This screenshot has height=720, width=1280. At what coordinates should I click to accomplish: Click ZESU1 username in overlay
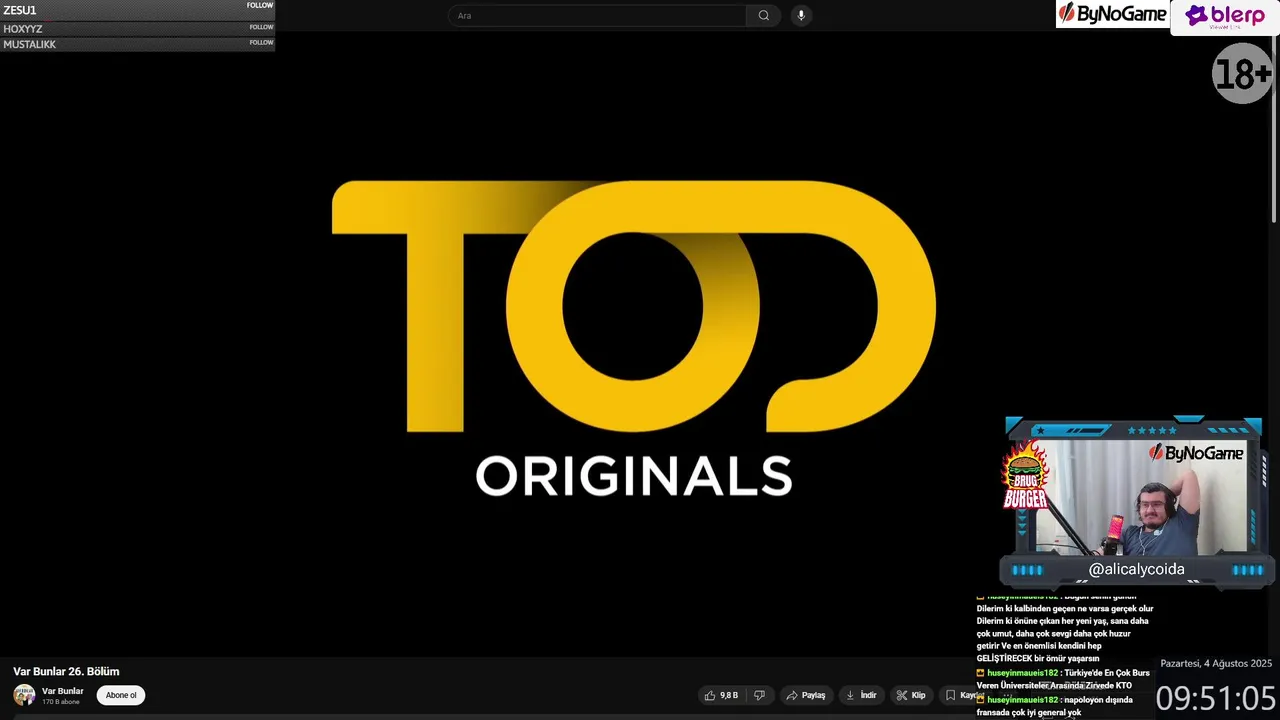(20, 10)
